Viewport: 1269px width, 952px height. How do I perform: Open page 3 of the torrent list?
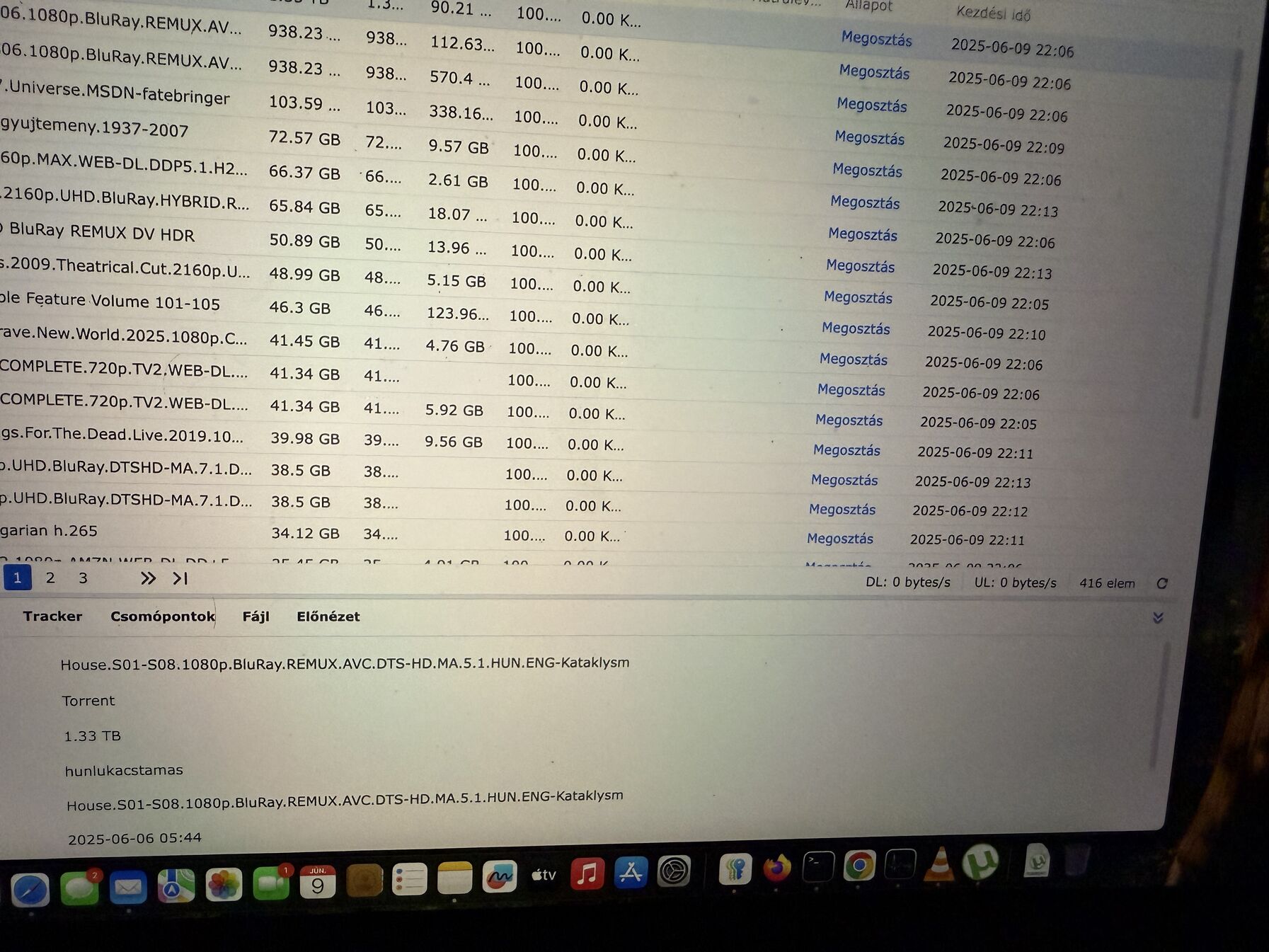click(83, 578)
